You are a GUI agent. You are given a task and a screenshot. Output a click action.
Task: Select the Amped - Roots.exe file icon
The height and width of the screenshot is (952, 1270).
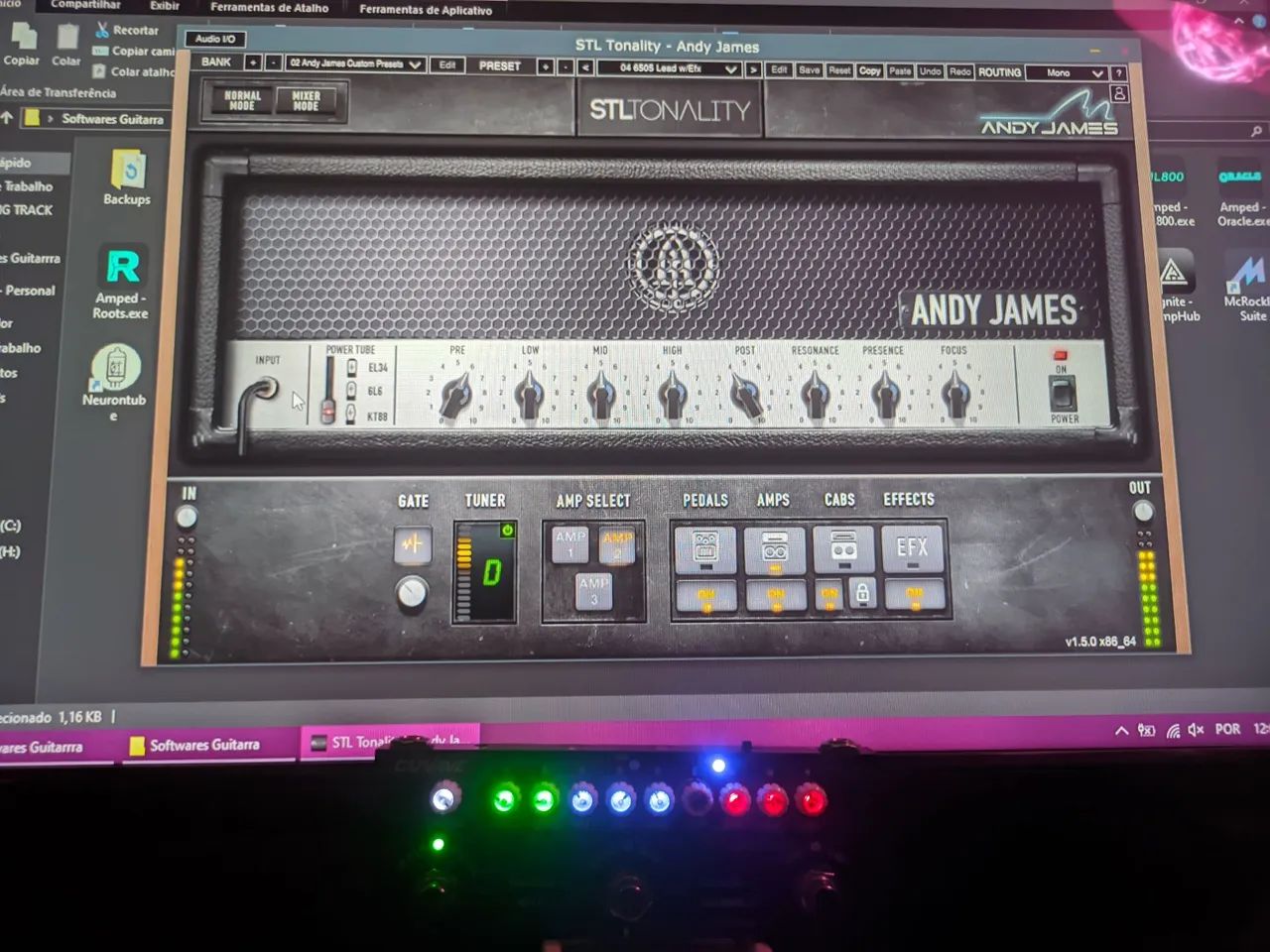(121, 283)
